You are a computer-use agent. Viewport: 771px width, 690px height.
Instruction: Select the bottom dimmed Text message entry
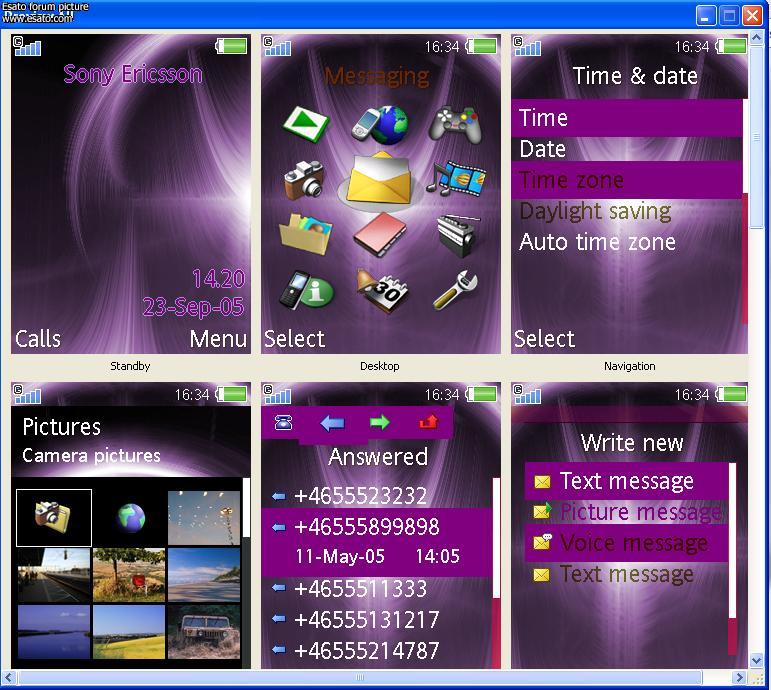(626, 574)
